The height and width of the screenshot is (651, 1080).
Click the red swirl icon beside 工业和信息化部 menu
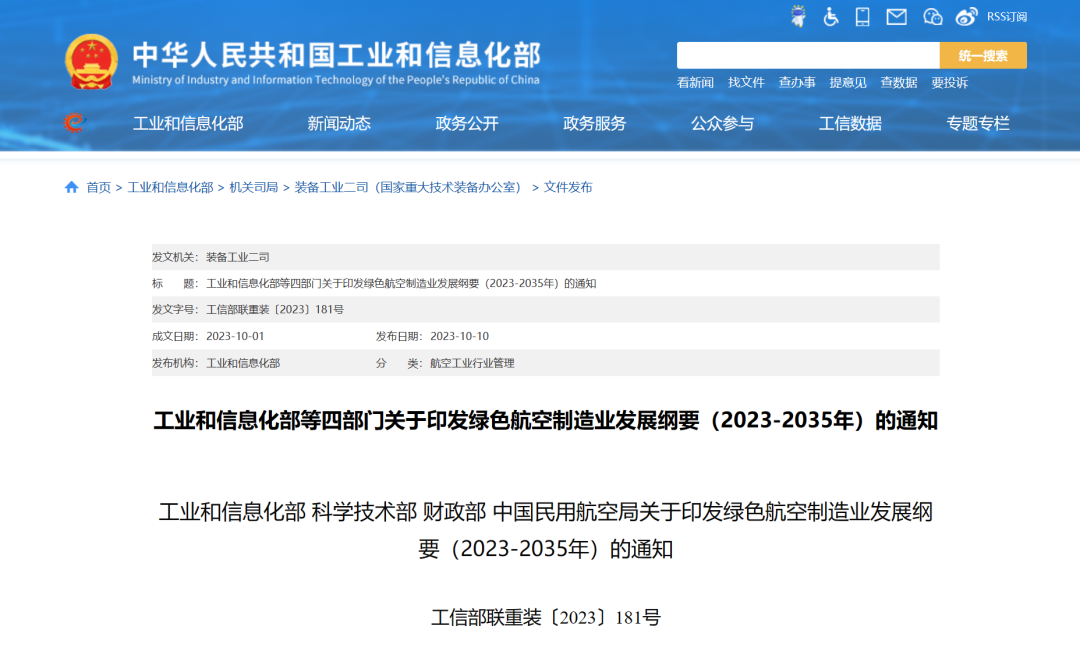74,123
